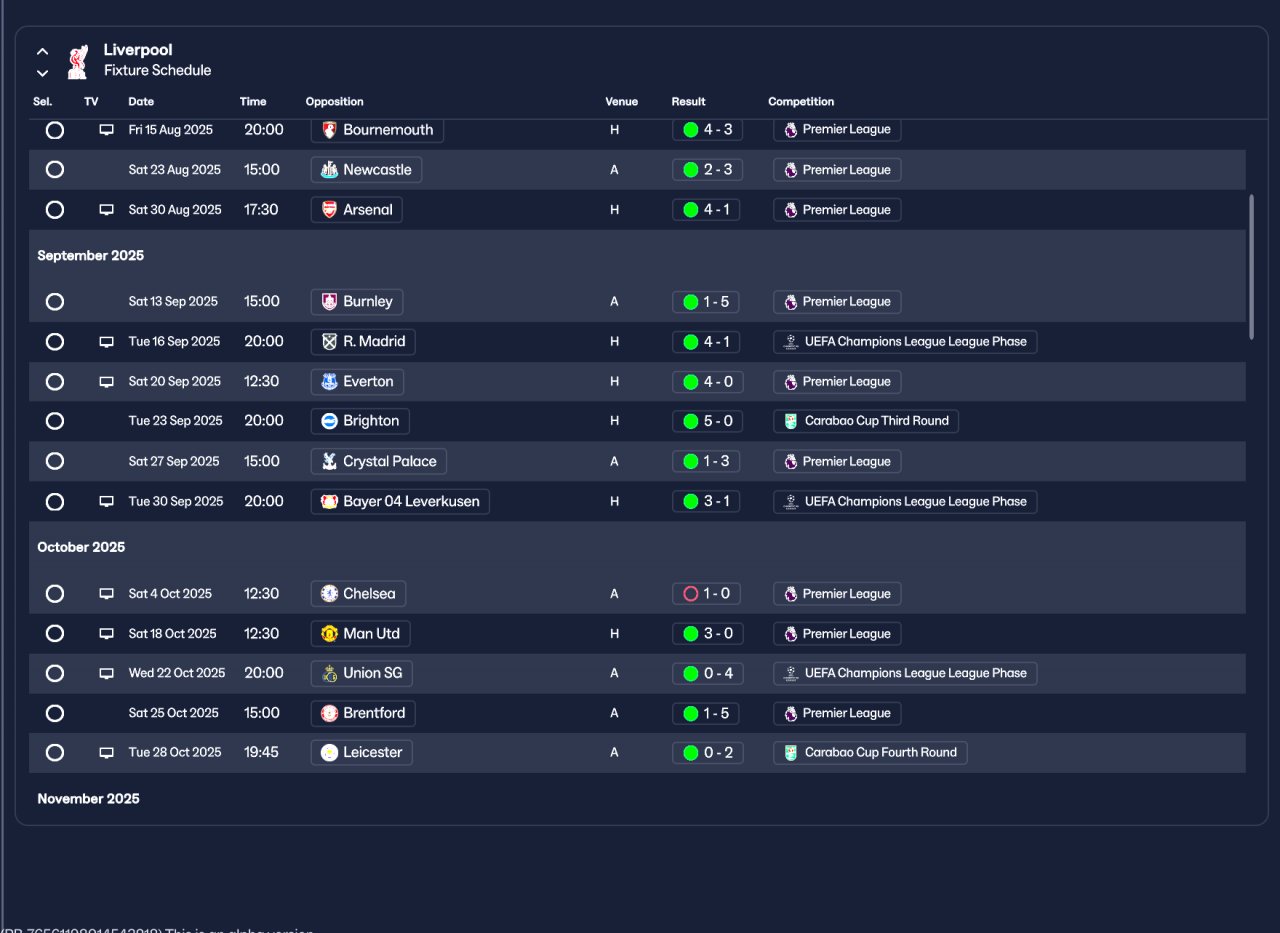Click the TV icon for Chelsea match
1280x933 pixels.
pyautogui.click(x=106, y=594)
